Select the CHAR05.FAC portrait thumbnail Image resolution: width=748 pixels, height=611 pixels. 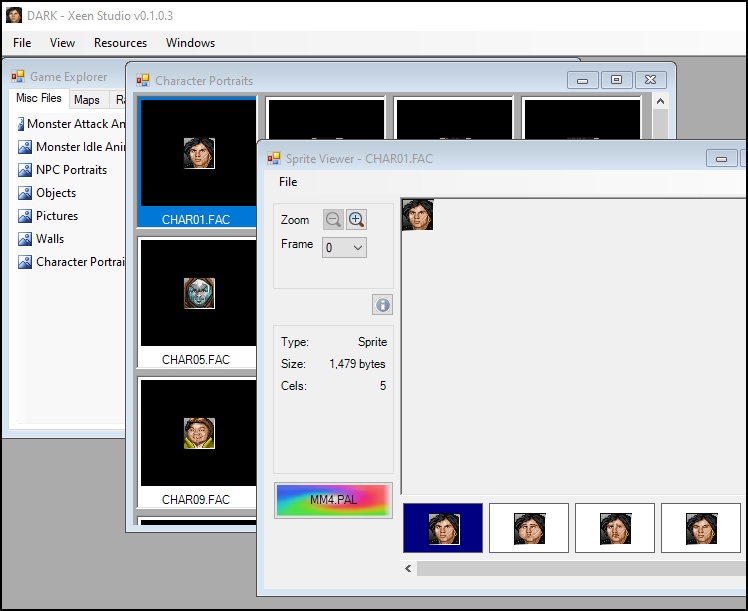(197, 302)
